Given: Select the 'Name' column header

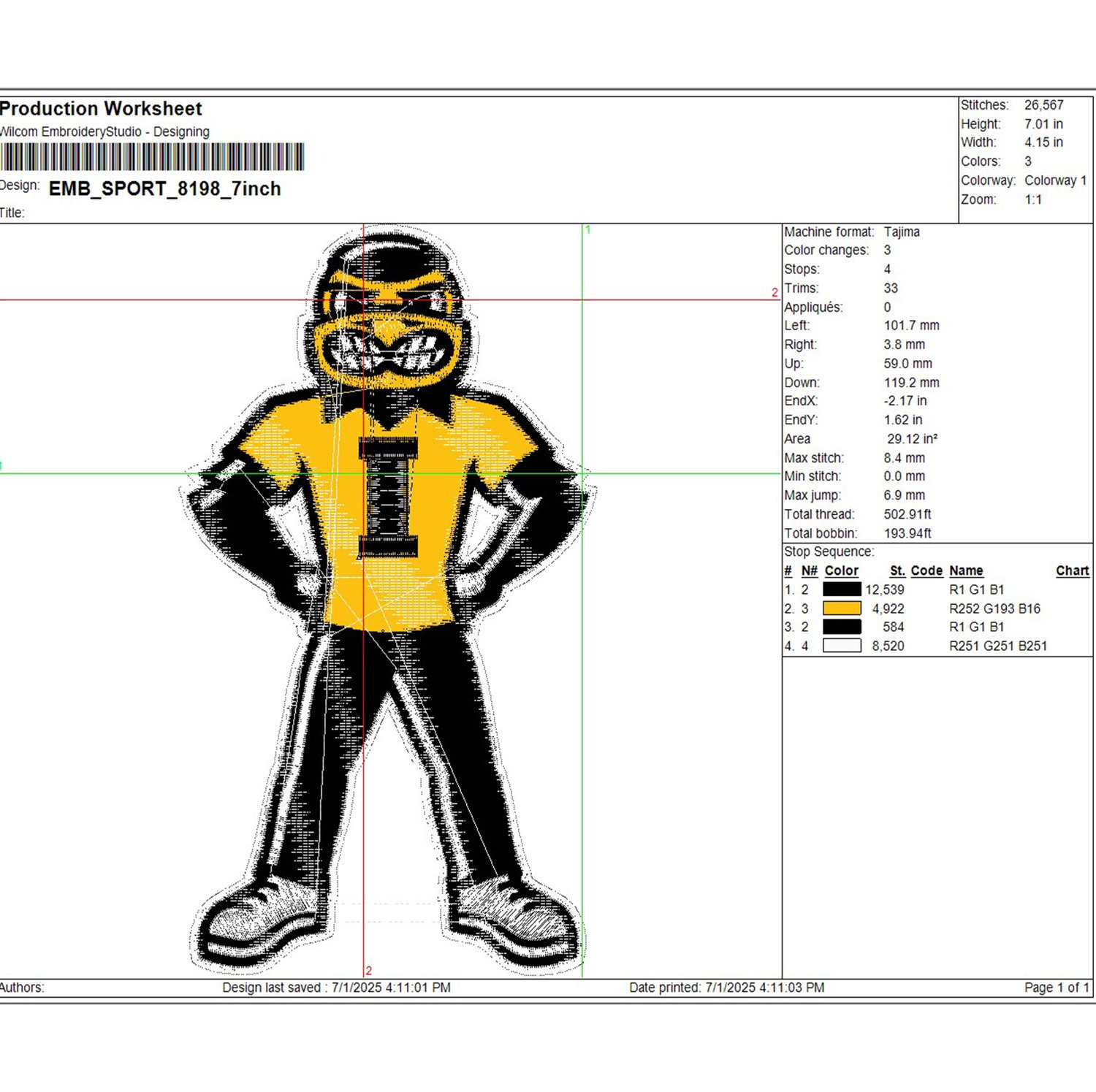Looking at the screenshot, I should [966, 570].
